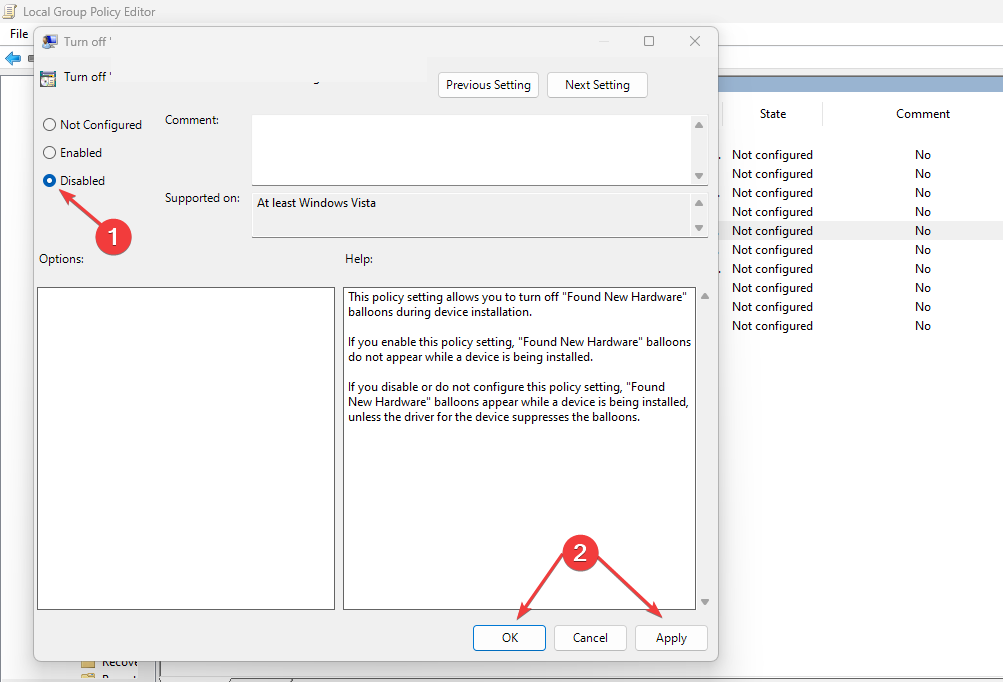Click Comment box scroll up arrow

coord(699,125)
